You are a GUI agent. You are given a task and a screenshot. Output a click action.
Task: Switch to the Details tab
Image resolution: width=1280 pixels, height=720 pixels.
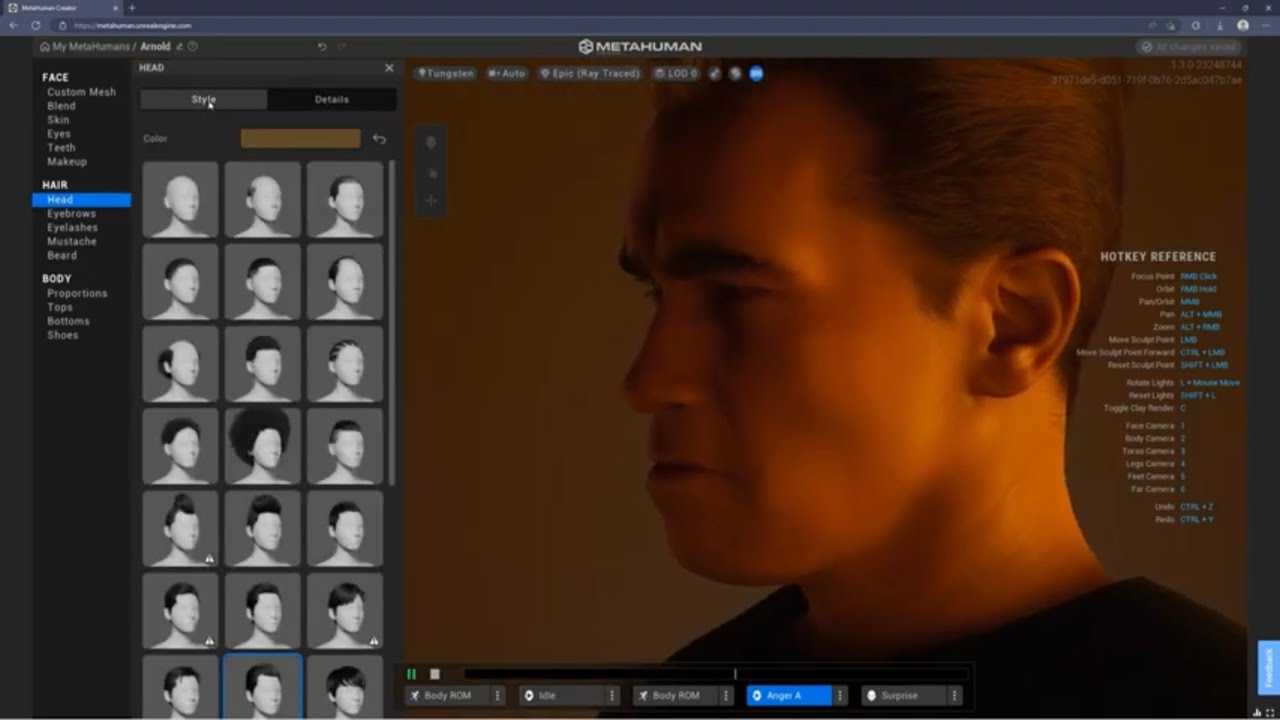tap(332, 99)
